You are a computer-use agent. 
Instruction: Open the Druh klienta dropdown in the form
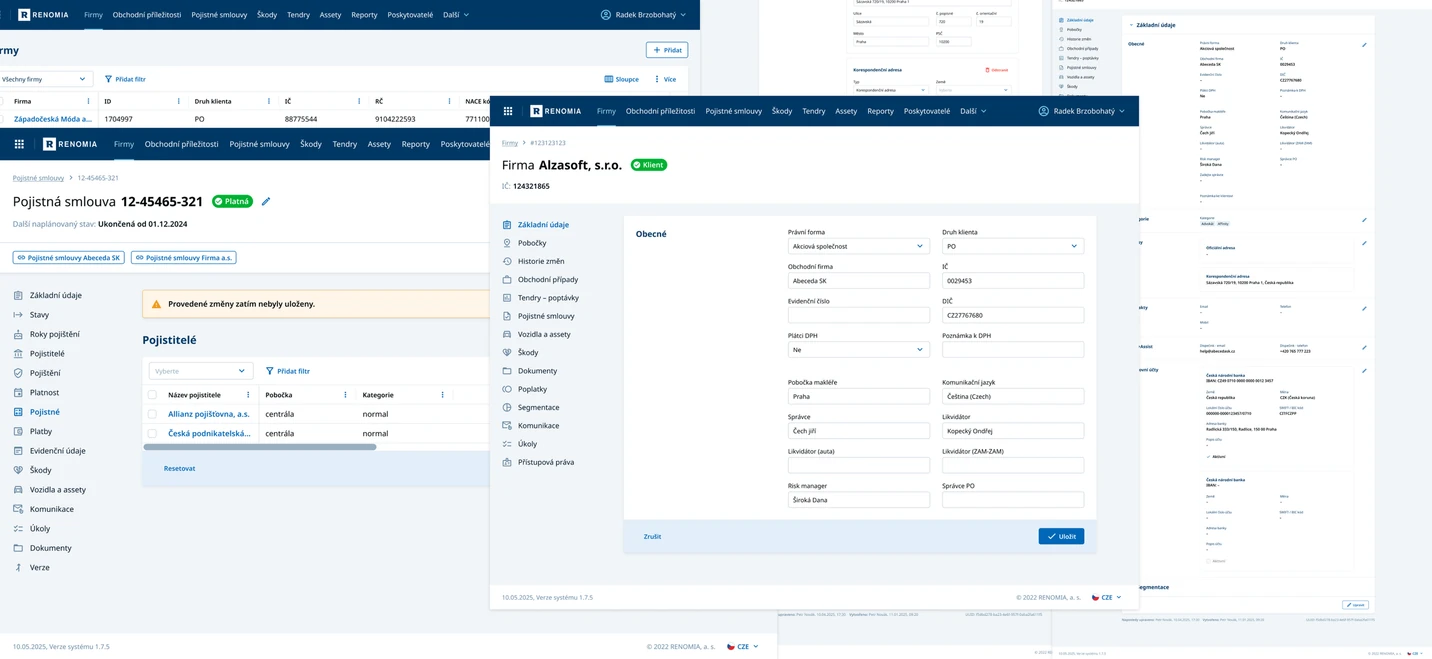[x=1012, y=246]
